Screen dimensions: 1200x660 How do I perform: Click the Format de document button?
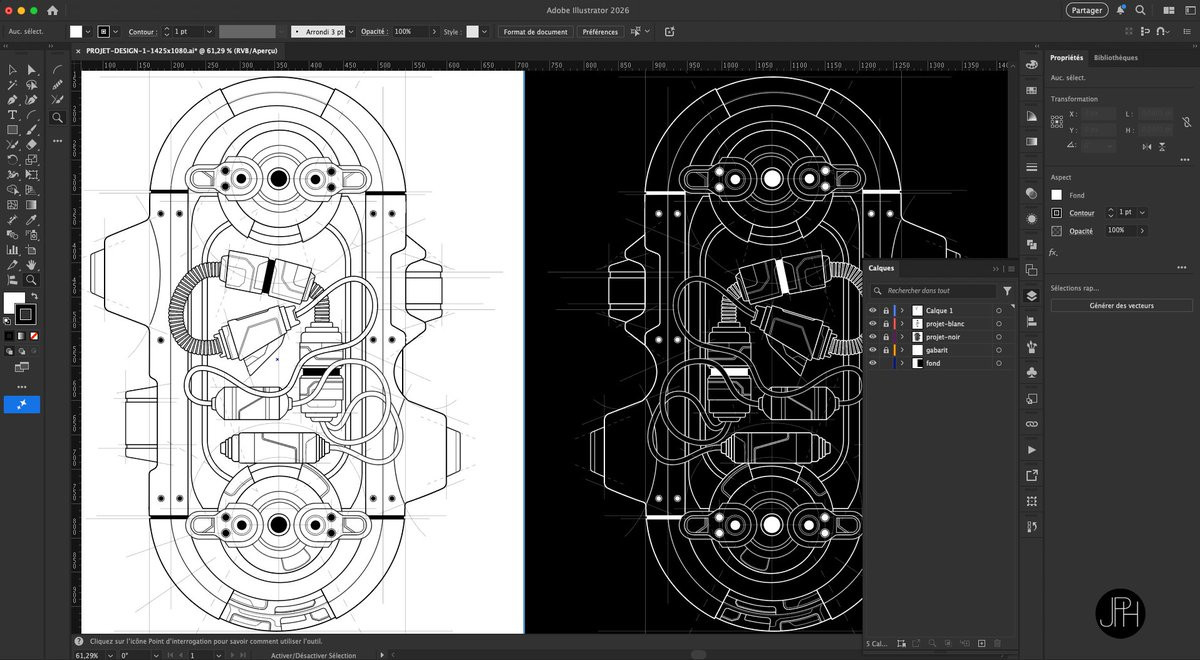(535, 32)
